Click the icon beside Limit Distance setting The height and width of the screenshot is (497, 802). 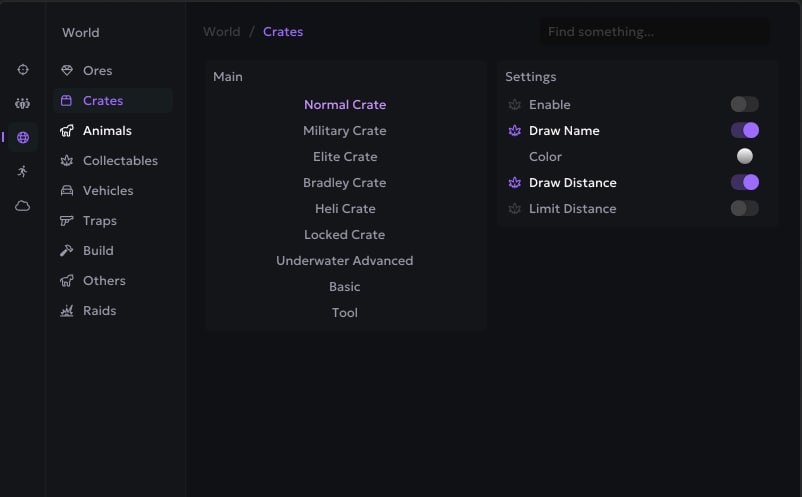click(x=515, y=209)
